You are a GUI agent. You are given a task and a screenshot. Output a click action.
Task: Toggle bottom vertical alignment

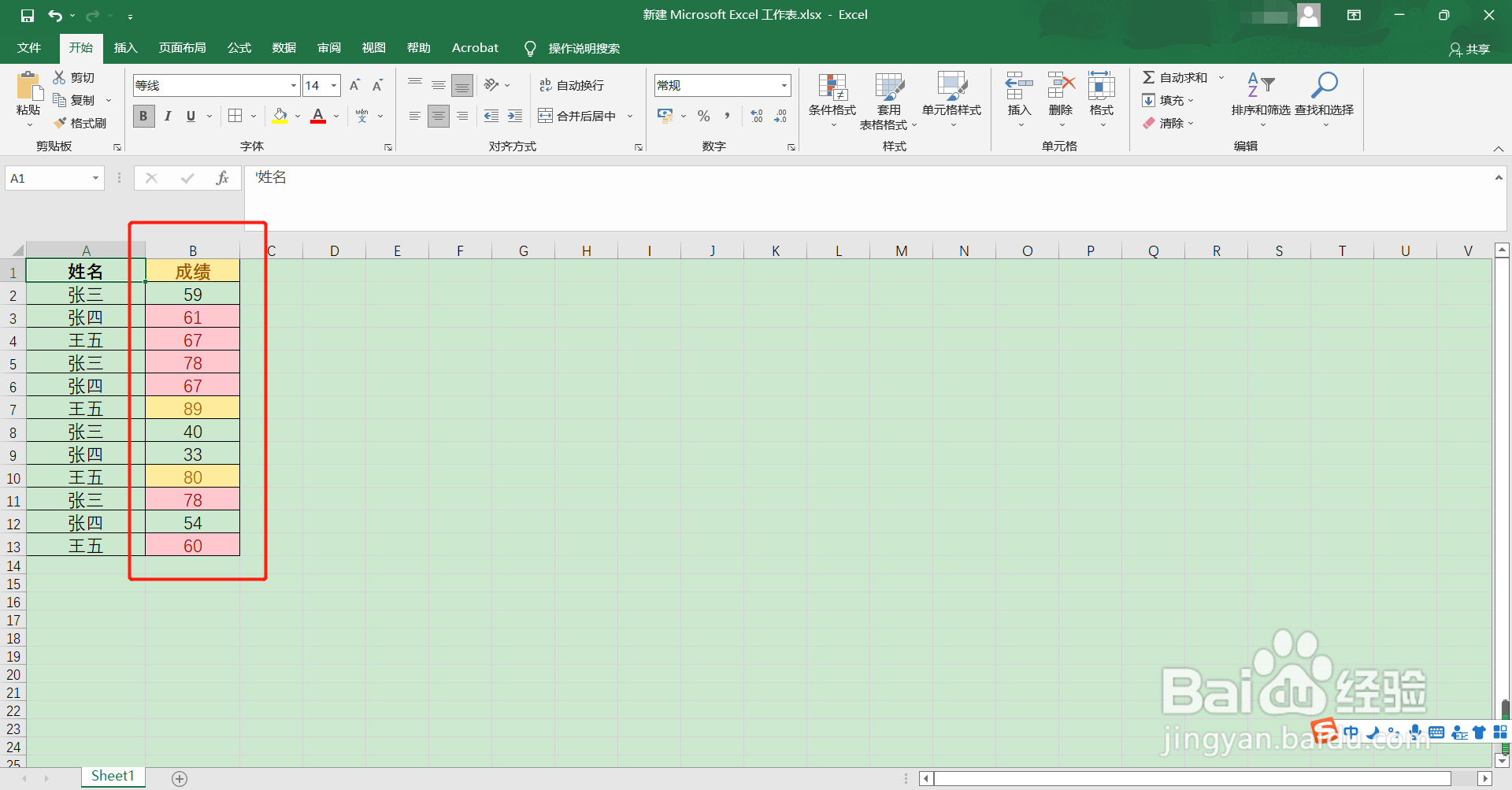coord(462,85)
